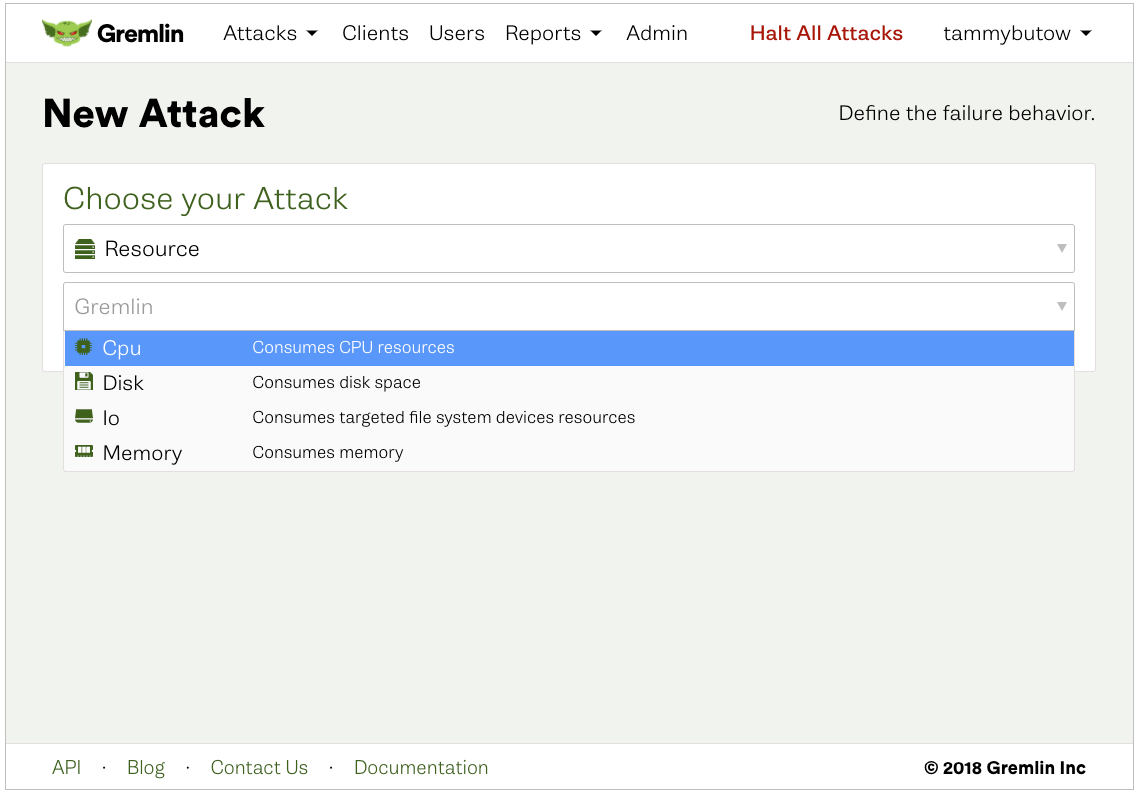Click 'Consumes memory' description
Image resolution: width=1140 pixels, height=796 pixels.
[x=328, y=452]
